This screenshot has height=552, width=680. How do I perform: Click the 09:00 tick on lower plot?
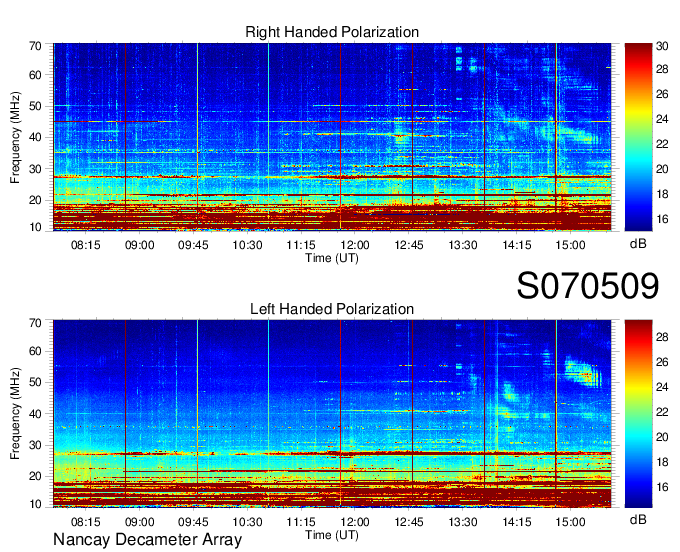click(140, 522)
